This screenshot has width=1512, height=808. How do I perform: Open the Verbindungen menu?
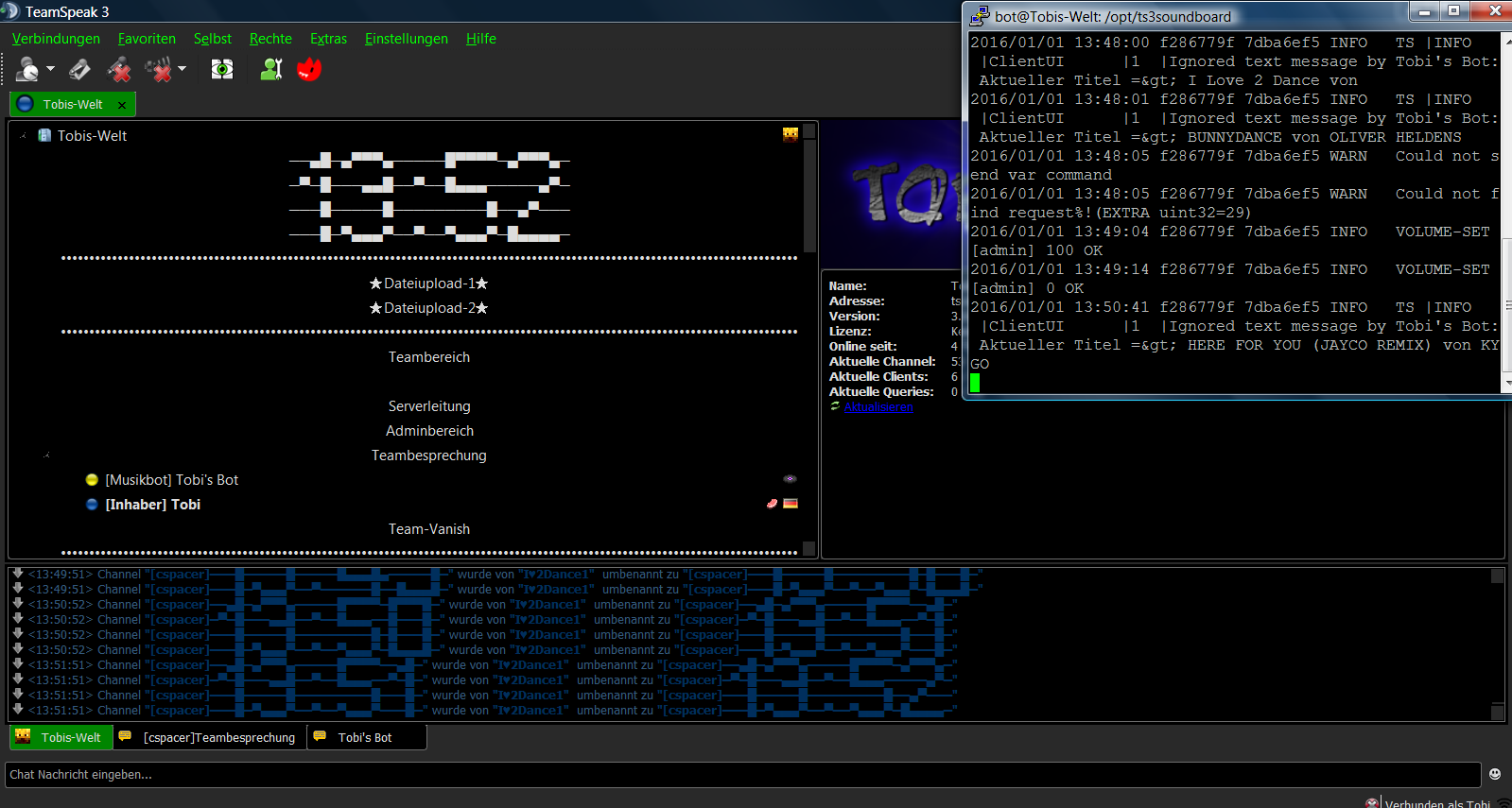(56, 39)
